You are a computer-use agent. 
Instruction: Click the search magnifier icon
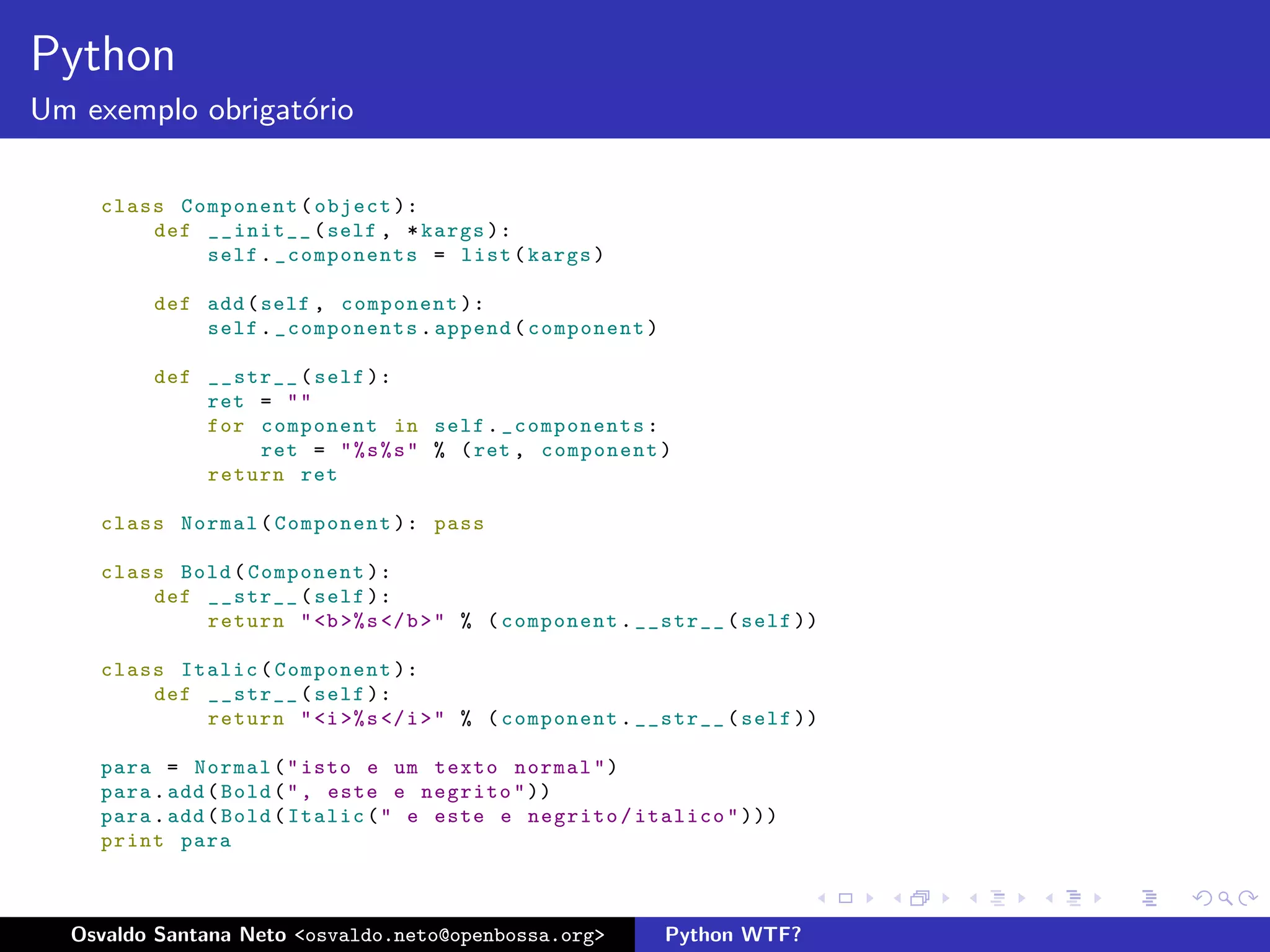(1225, 898)
